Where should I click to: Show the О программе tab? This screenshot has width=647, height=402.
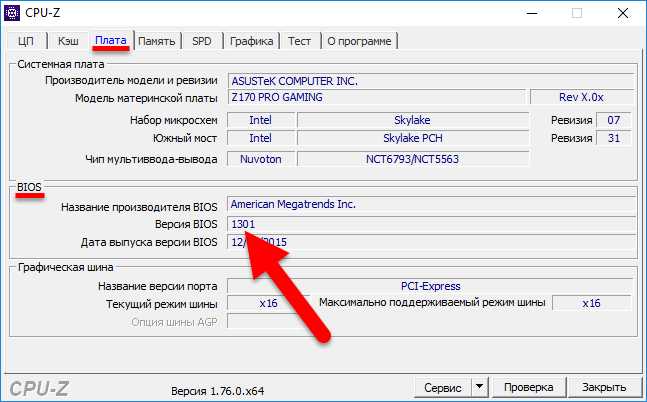(x=359, y=41)
